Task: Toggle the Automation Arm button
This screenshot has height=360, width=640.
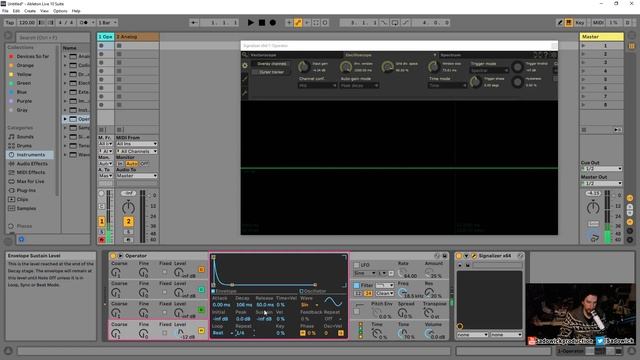Action: (x=298, y=22)
